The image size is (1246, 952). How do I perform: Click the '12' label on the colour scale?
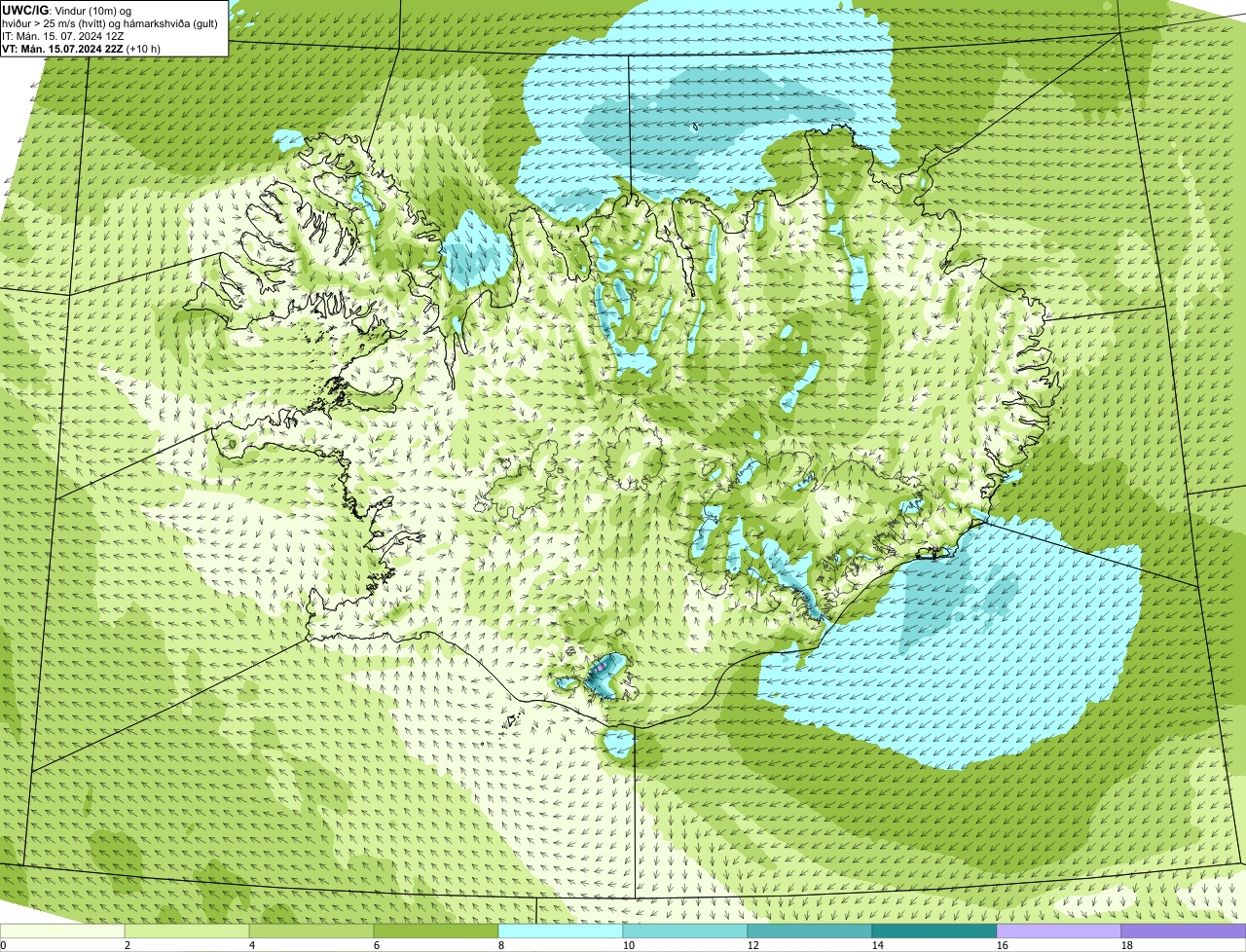coord(753,945)
